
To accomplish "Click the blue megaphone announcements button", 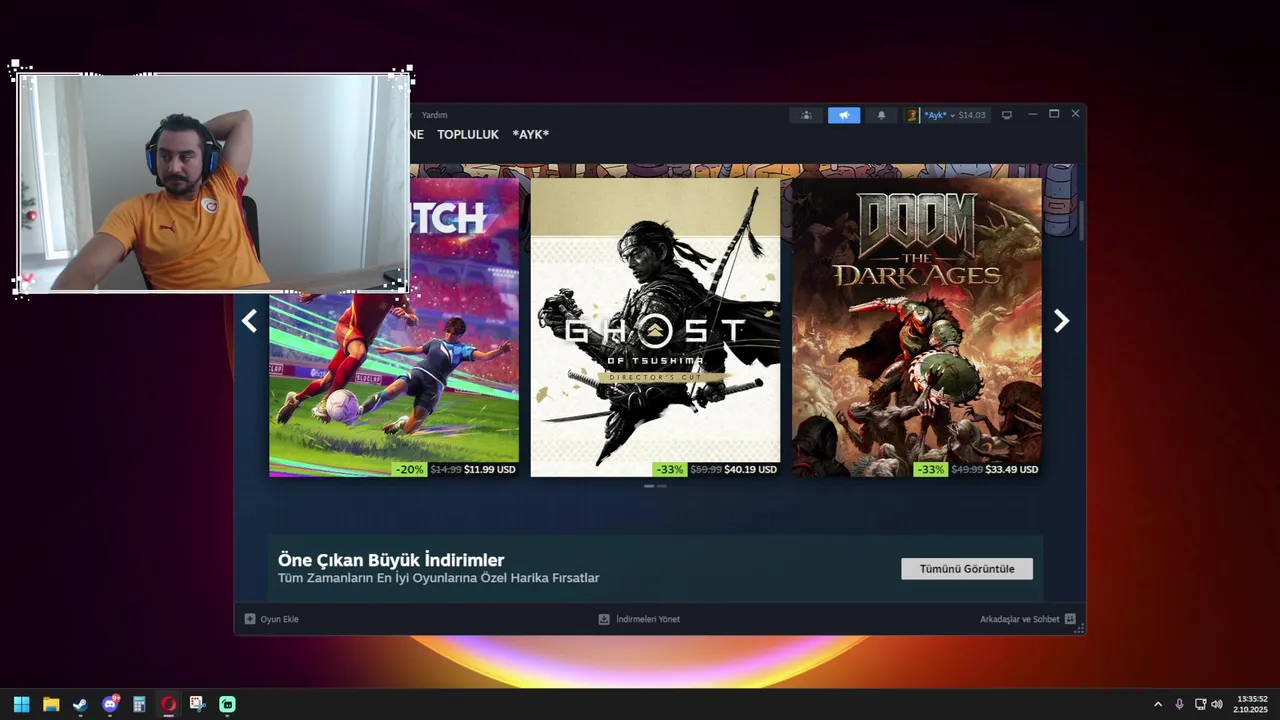I will [x=844, y=115].
